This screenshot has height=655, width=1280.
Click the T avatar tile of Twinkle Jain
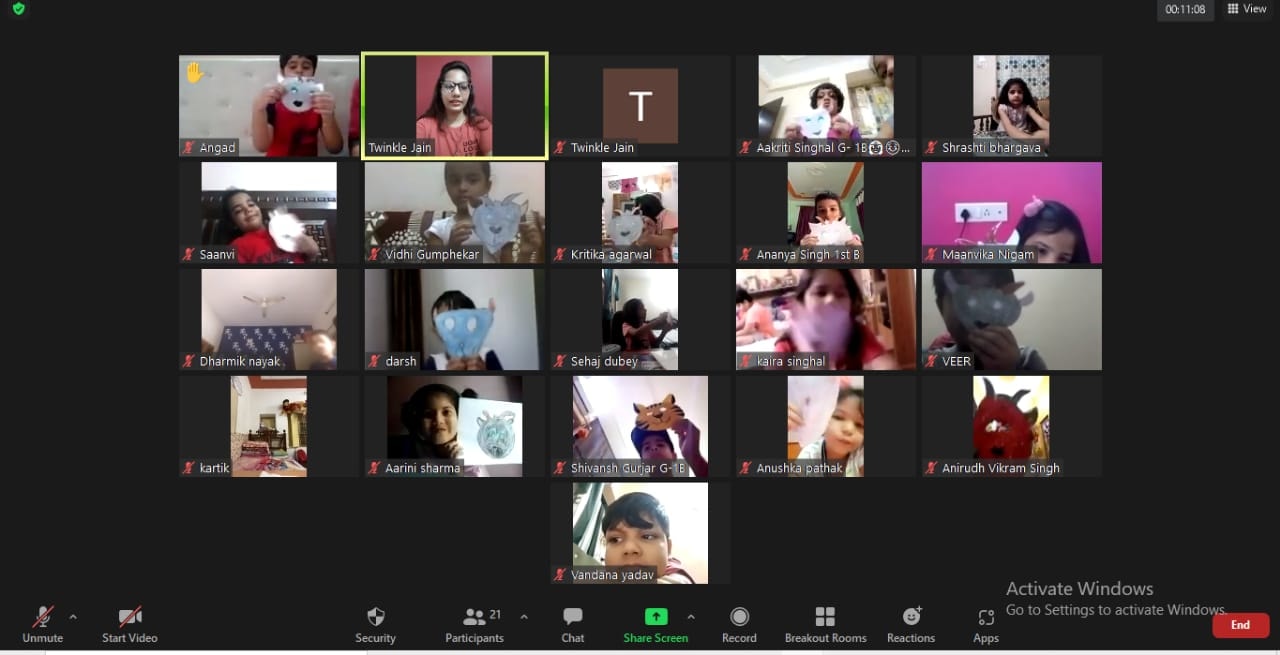[640, 106]
